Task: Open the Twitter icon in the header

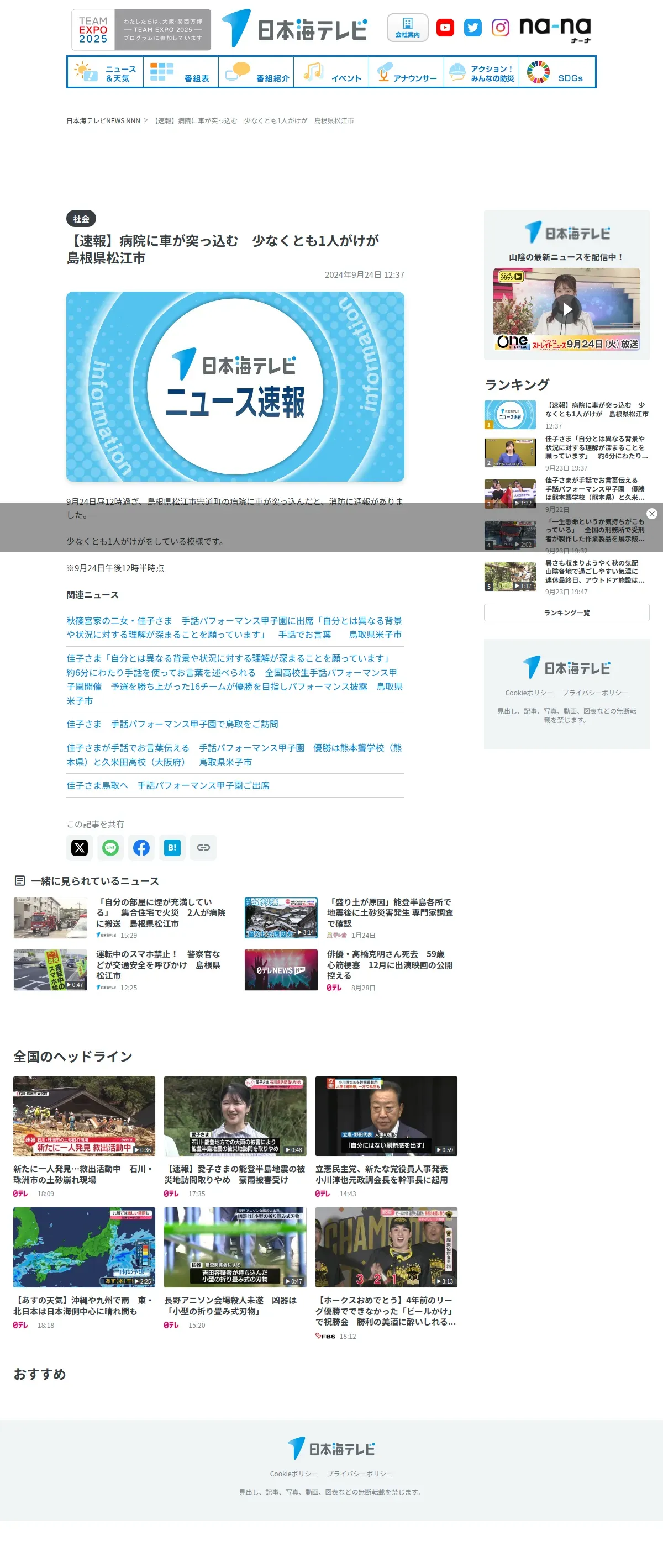Action: [x=472, y=28]
